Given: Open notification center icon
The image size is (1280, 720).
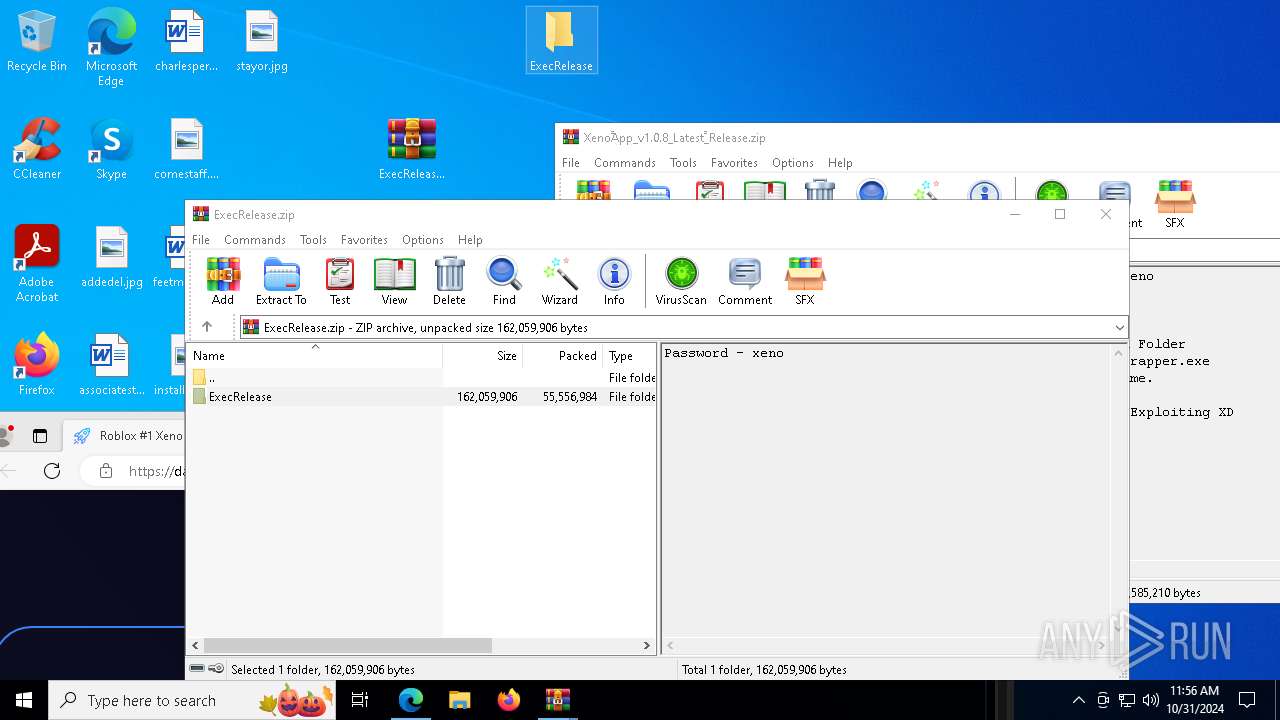Looking at the screenshot, I should click(1247, 700).
